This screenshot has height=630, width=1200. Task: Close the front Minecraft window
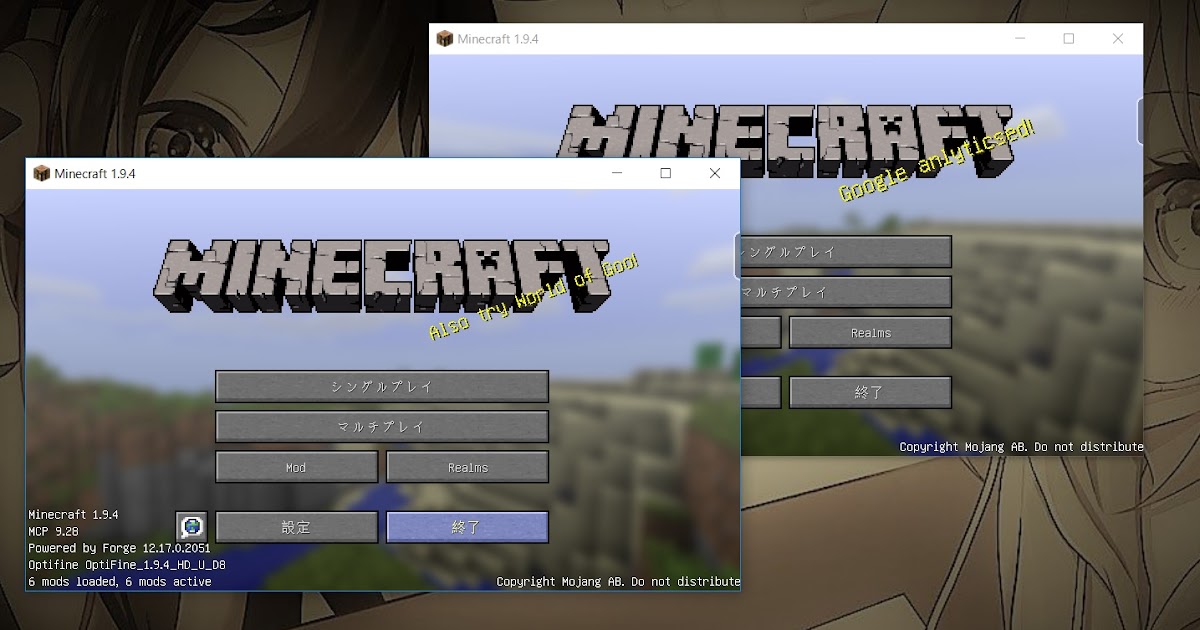[715, 173]
